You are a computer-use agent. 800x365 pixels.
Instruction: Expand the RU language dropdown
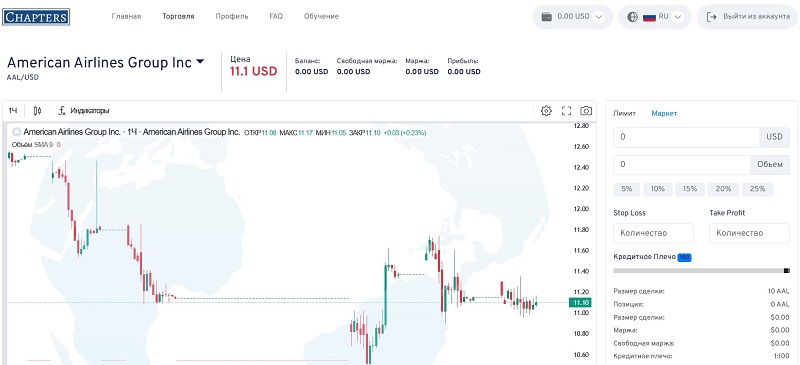pos(678,17)
